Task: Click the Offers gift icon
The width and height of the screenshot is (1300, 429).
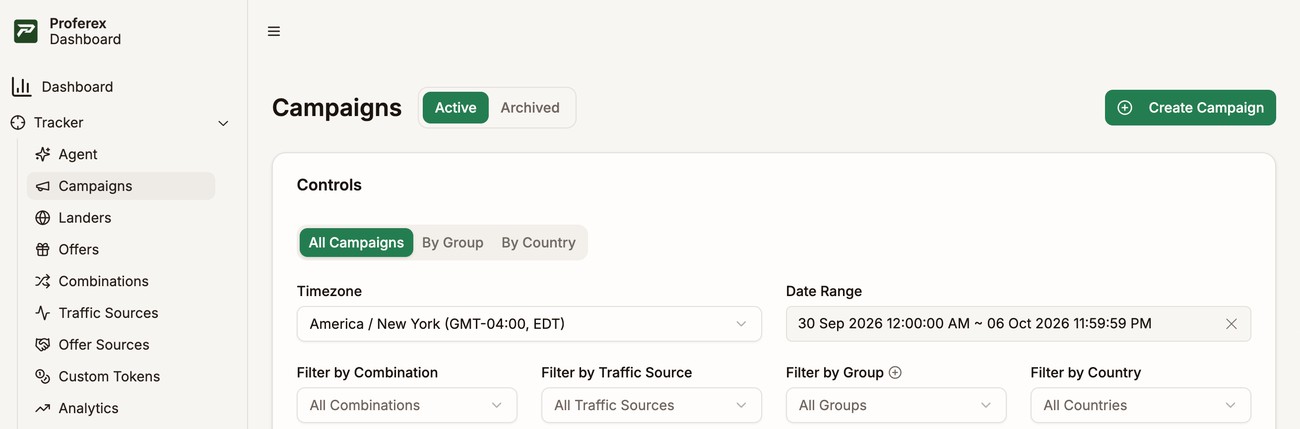Action: (42, 249)
